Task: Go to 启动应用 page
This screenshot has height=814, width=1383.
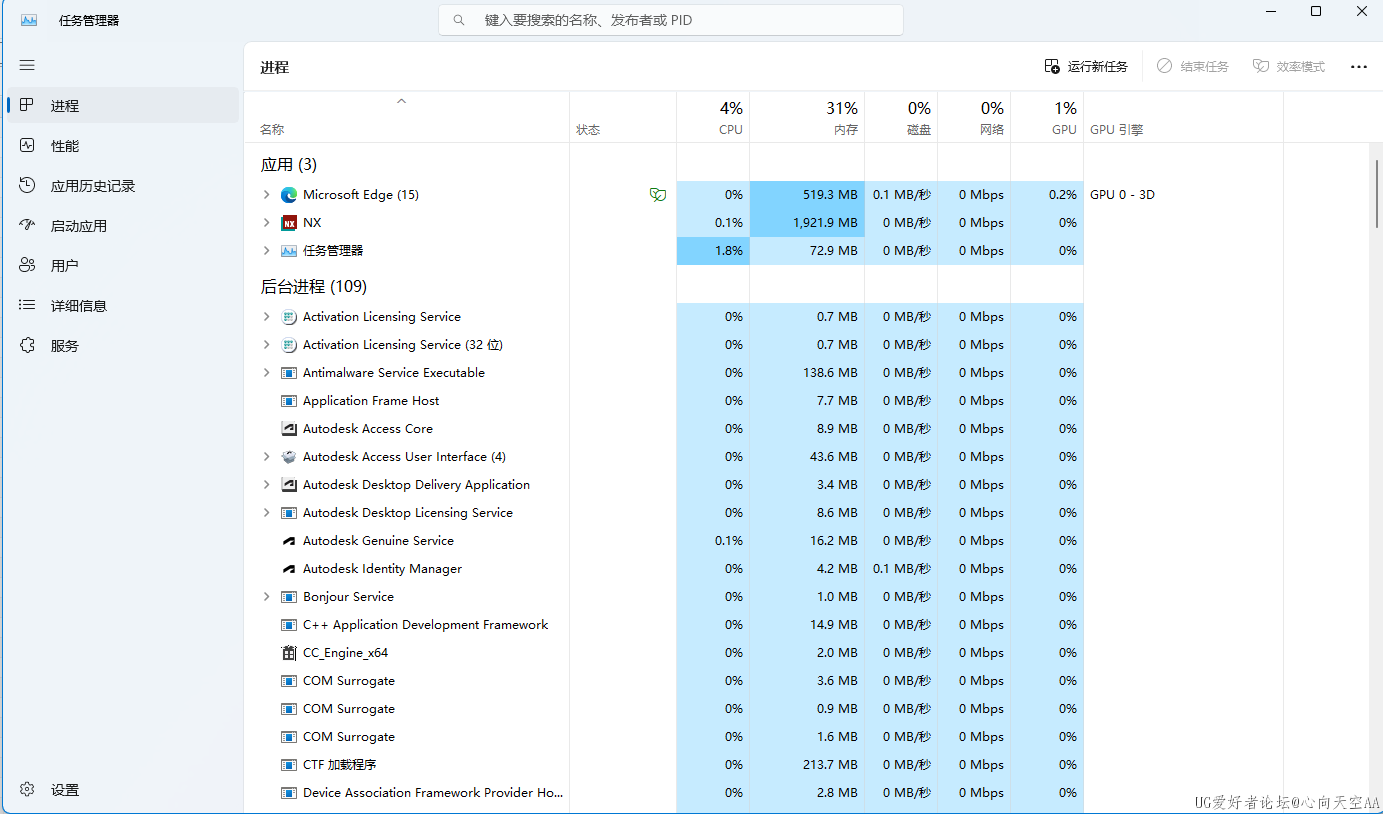Action: click(123, 225)
